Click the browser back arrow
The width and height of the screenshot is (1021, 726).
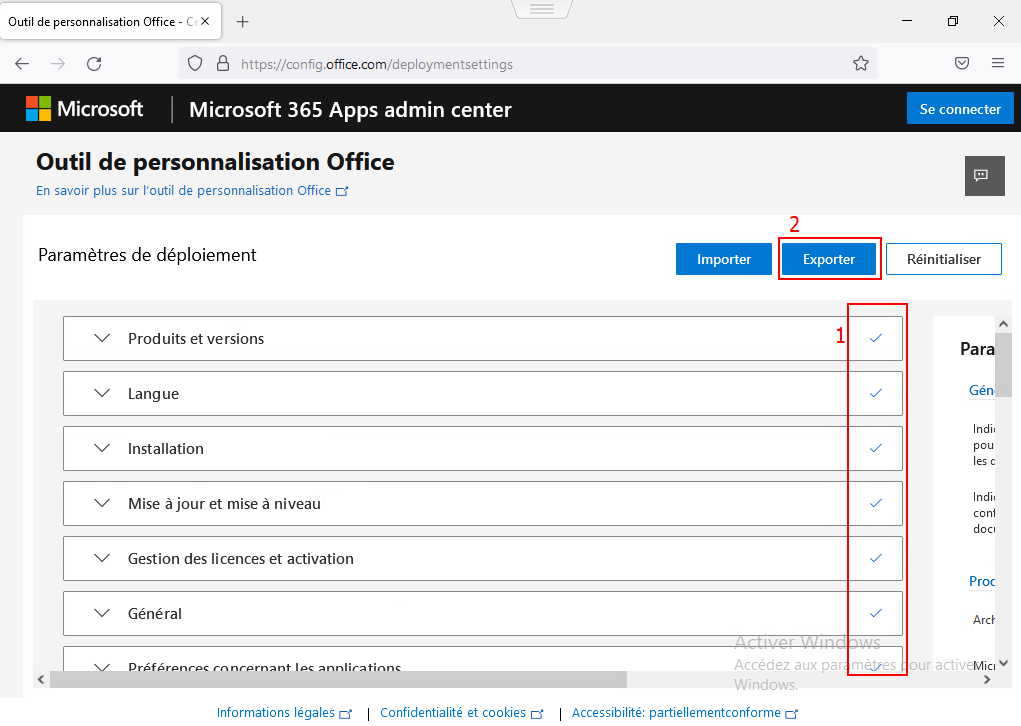(22, 63)
